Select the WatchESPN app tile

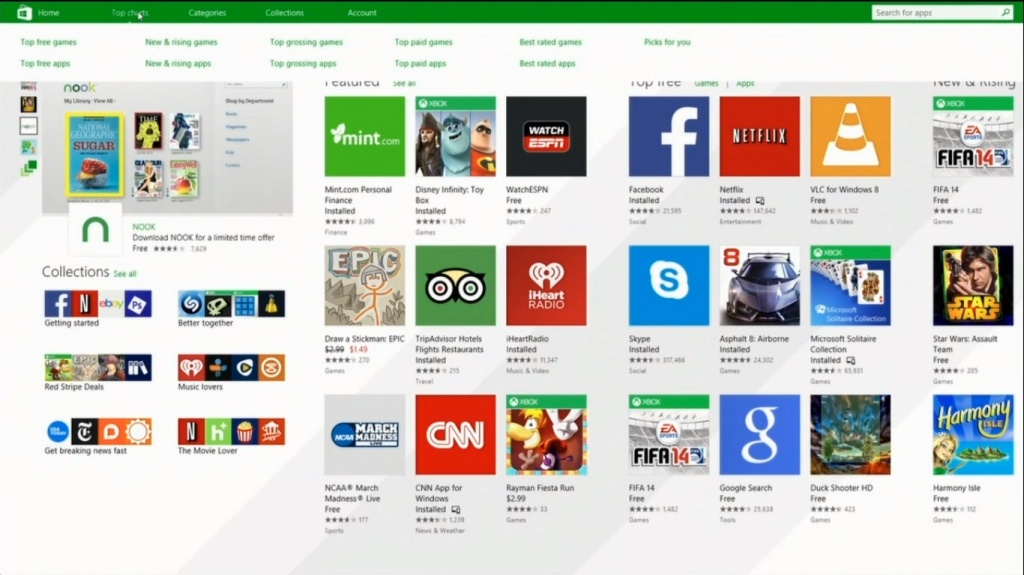[x=546, y=137]
